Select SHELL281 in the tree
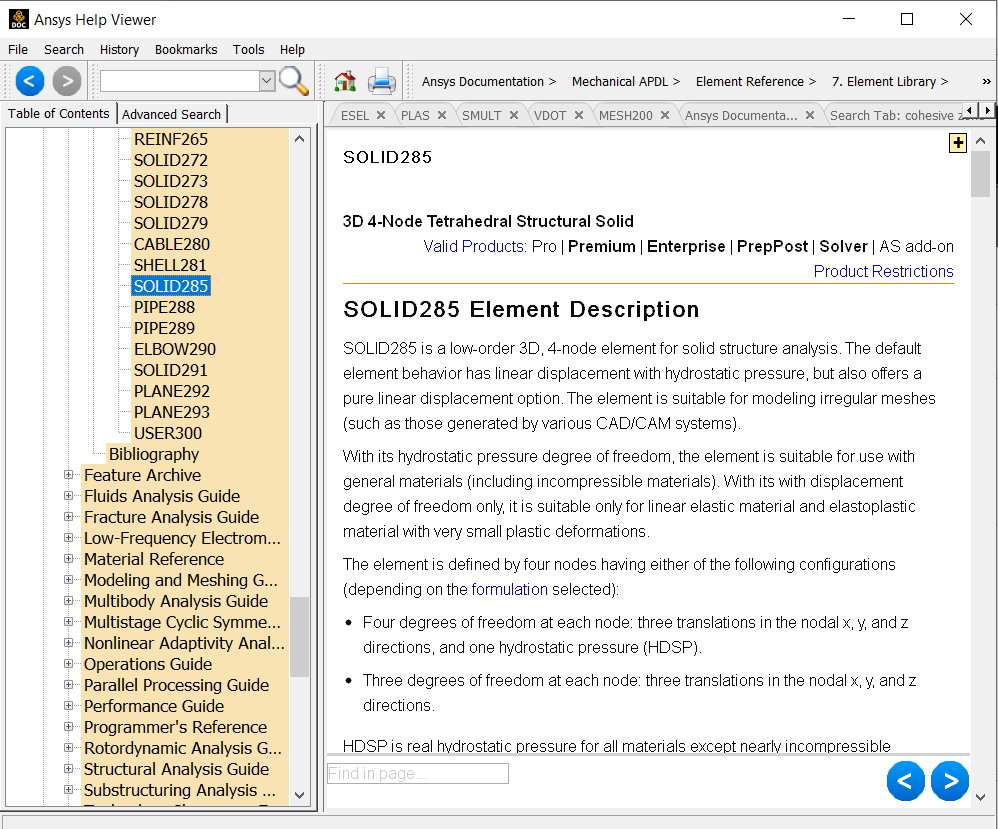The image size is (998, 829). [x=170, y=266]
